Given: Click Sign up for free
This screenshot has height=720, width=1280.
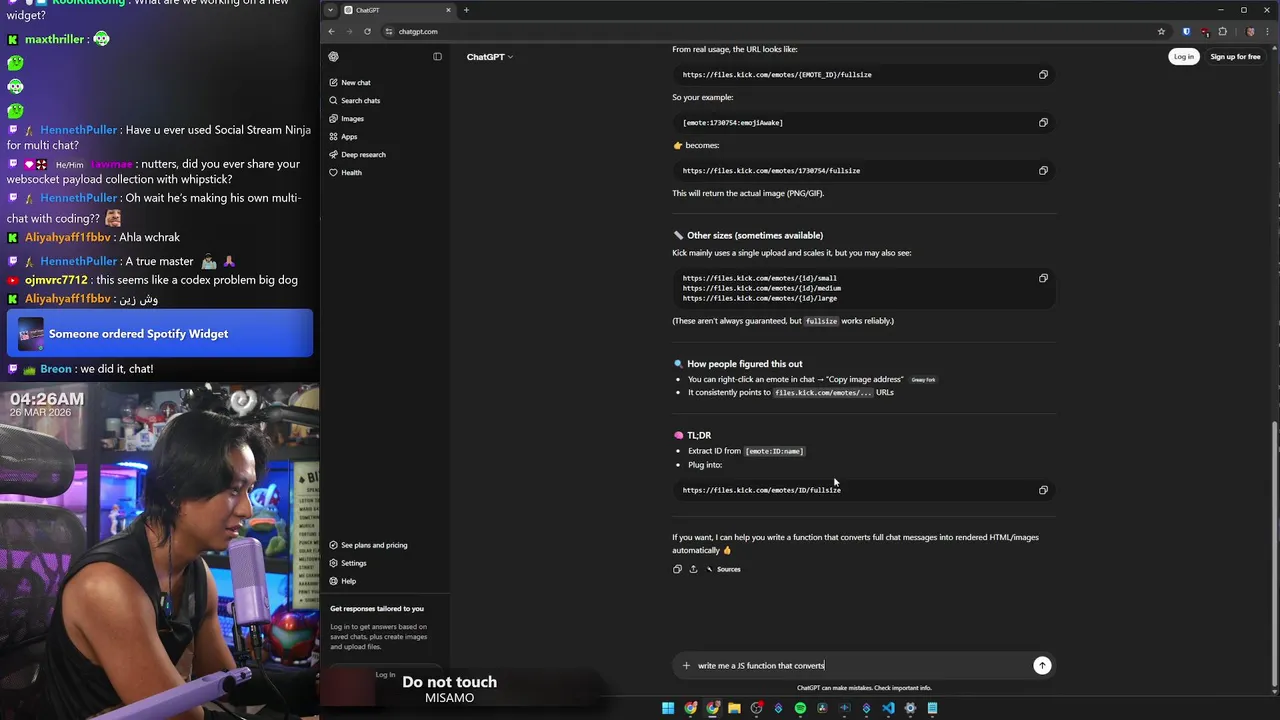Looking at the screenshot, I should point(1236,57).
